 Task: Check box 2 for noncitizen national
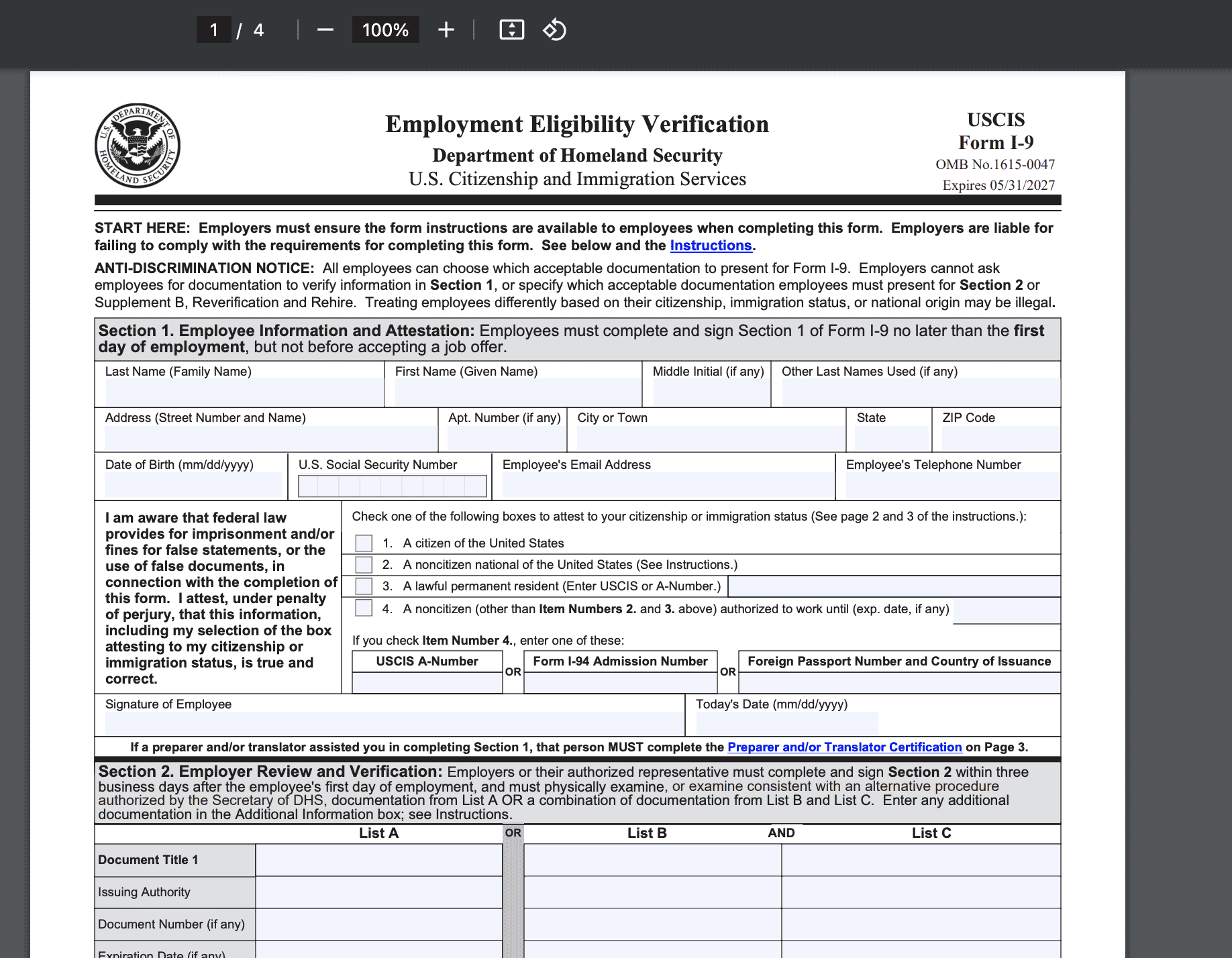coord(363,564)
